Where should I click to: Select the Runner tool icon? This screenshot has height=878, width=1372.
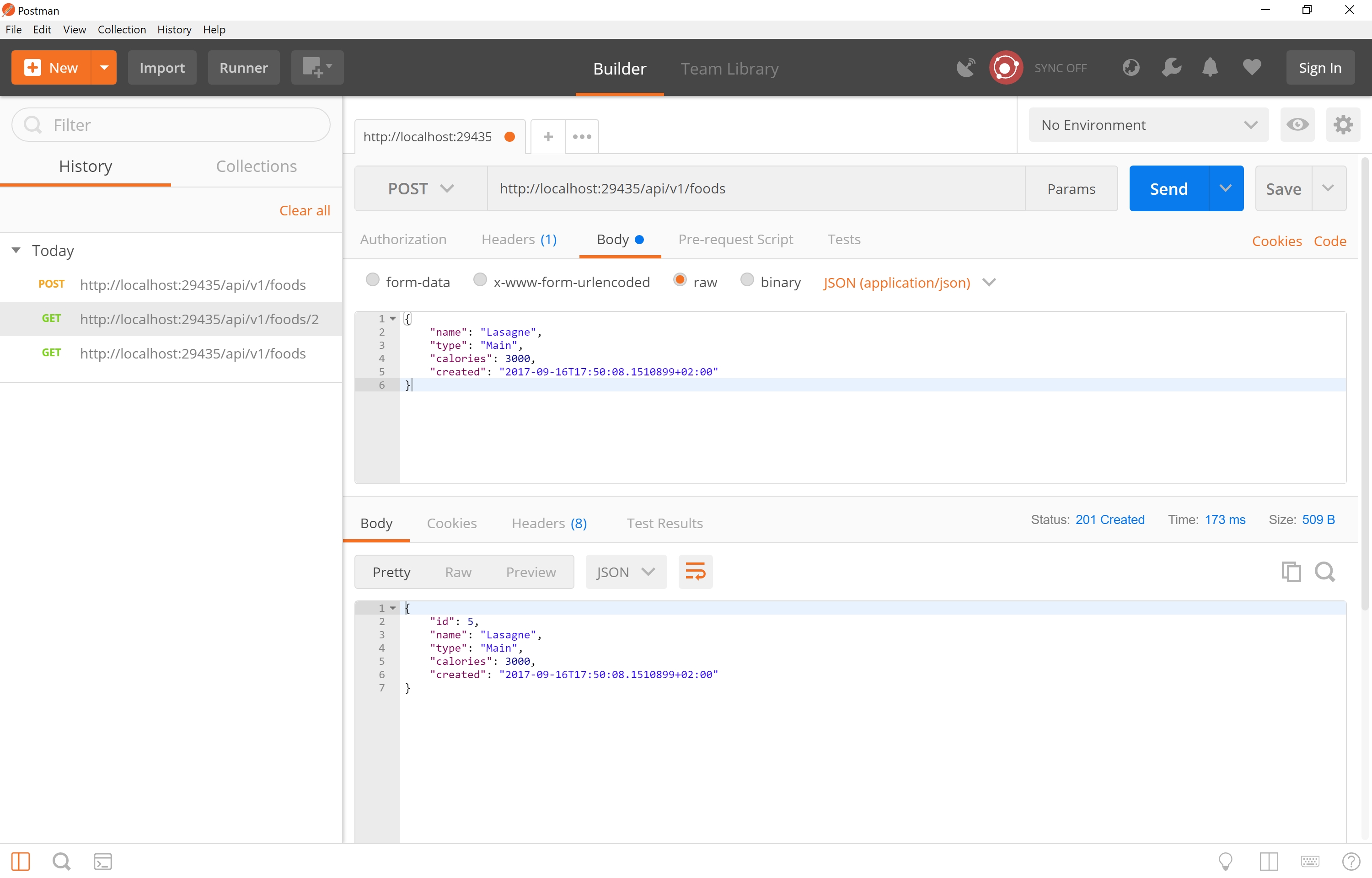coord(243,67)
